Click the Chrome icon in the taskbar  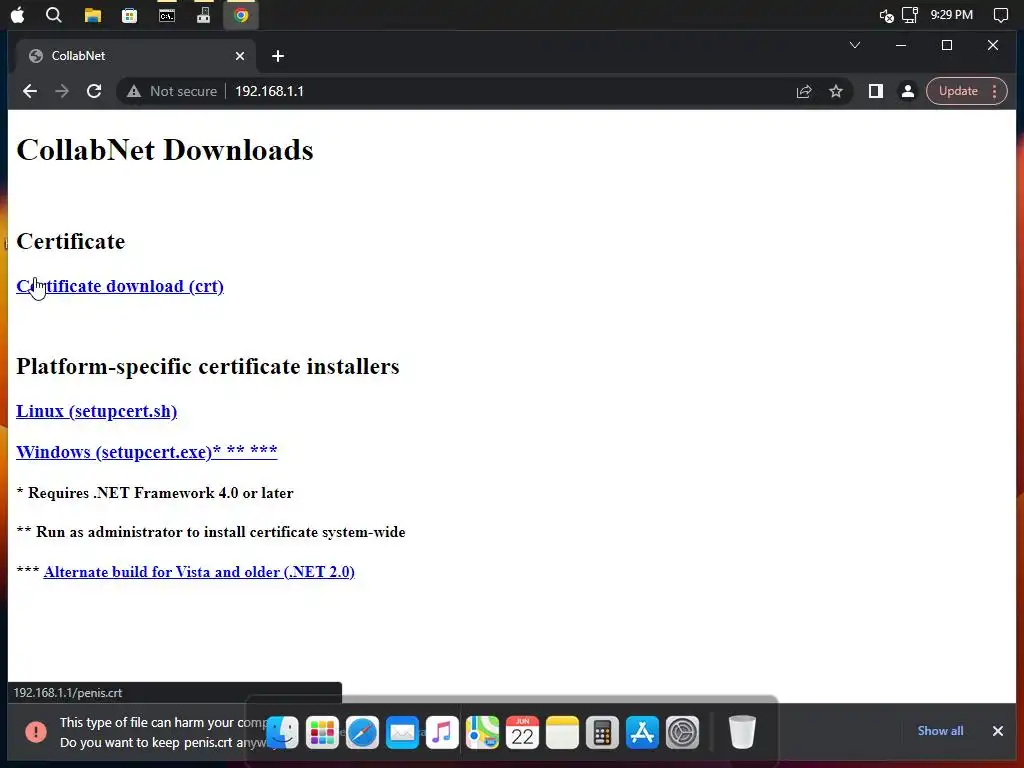click(241, 15)
